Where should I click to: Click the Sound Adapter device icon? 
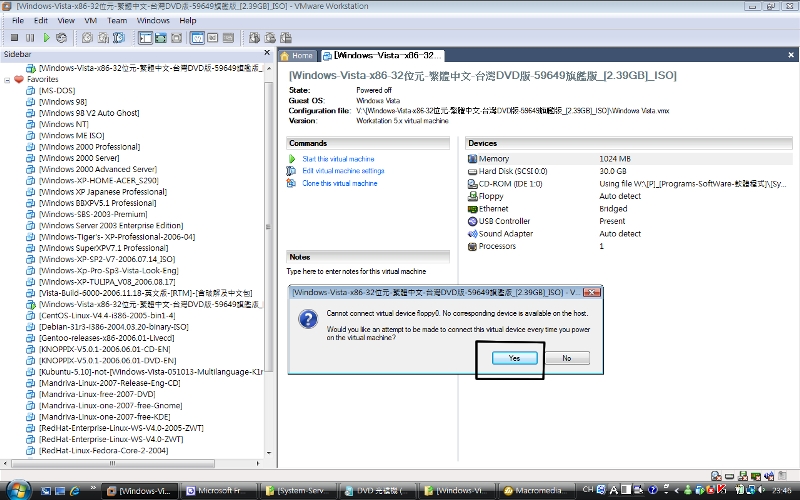pos(472,234)
